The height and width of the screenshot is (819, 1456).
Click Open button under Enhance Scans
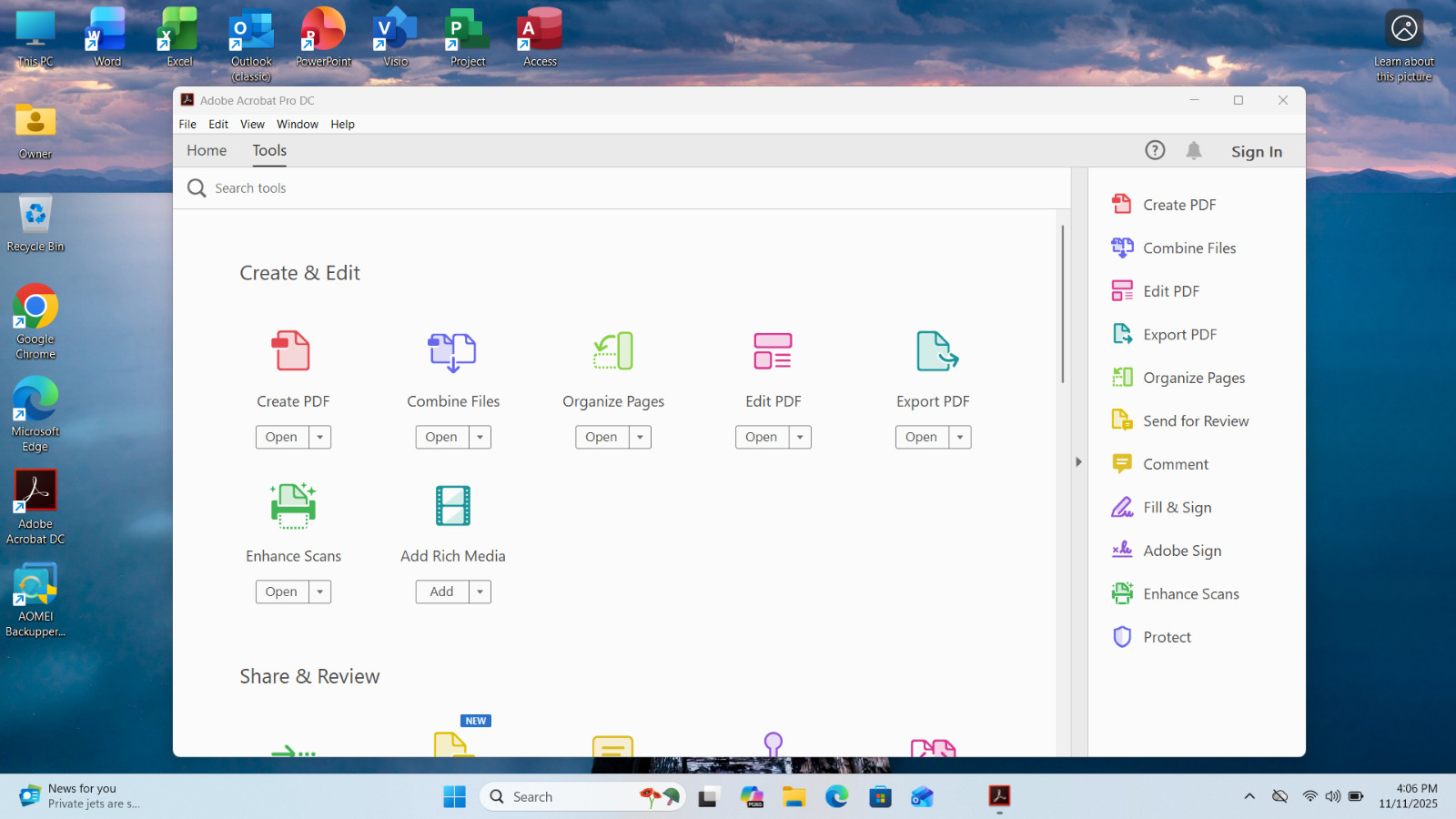pos(282,591)
